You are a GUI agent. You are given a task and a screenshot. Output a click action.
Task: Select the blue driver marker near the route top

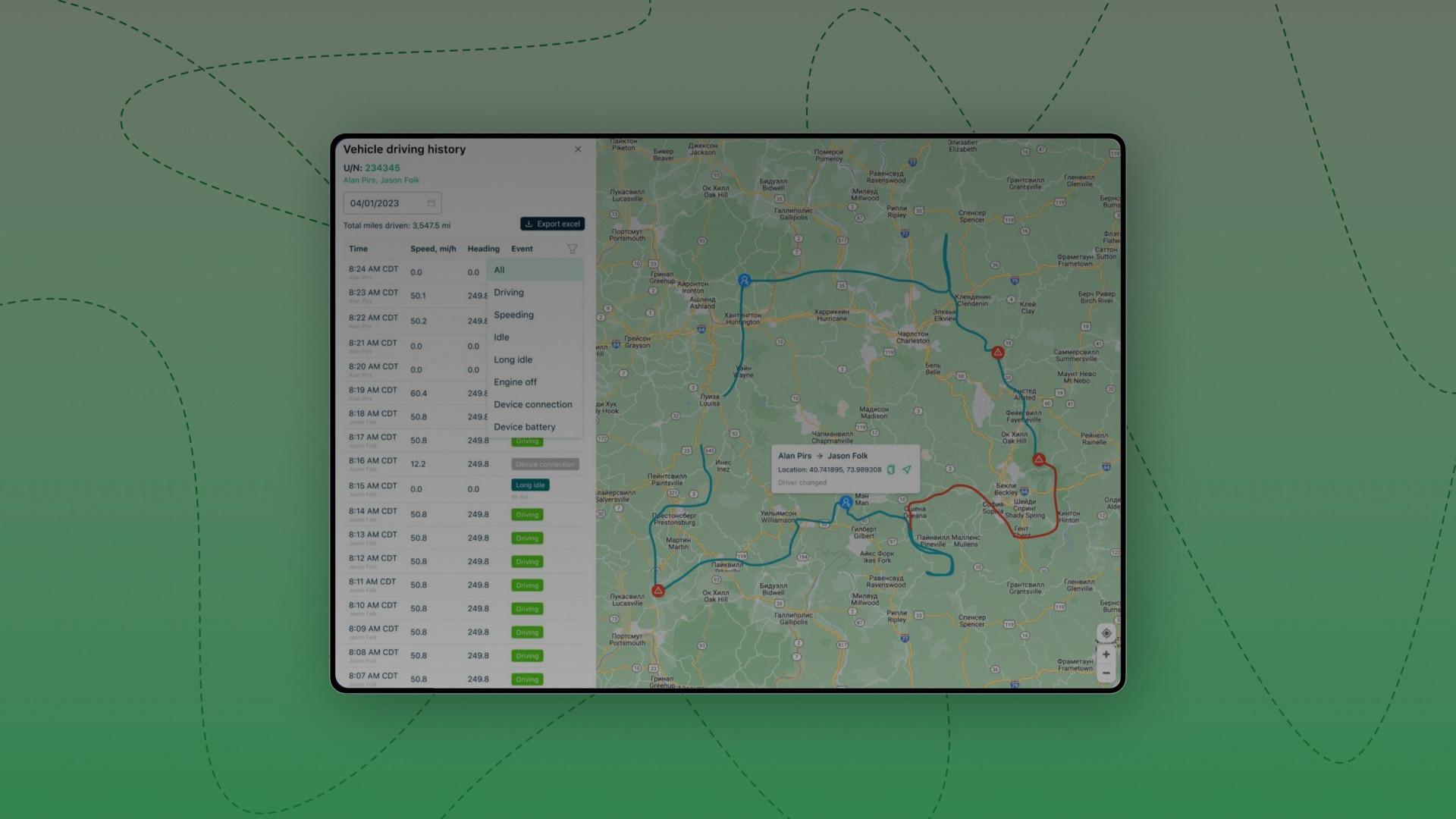point(744,280)
